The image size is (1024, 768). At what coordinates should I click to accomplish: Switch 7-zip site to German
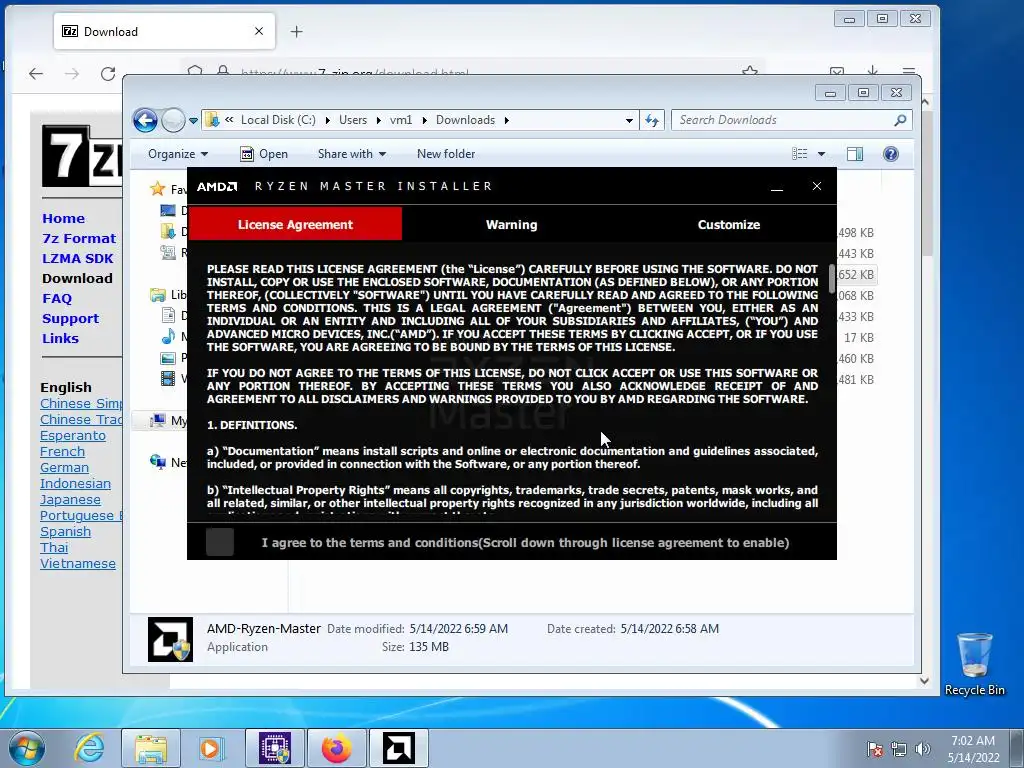[x=64, y=468]
